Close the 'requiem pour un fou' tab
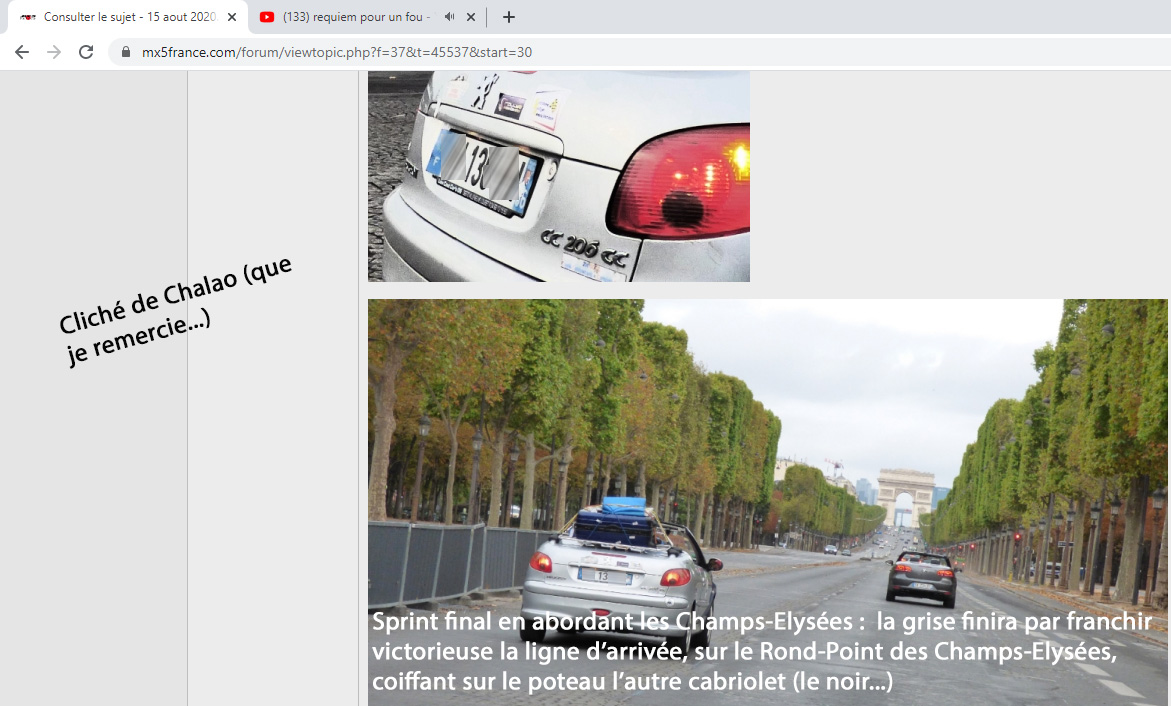Screen dimensions: 1171x706 [470, 17]
